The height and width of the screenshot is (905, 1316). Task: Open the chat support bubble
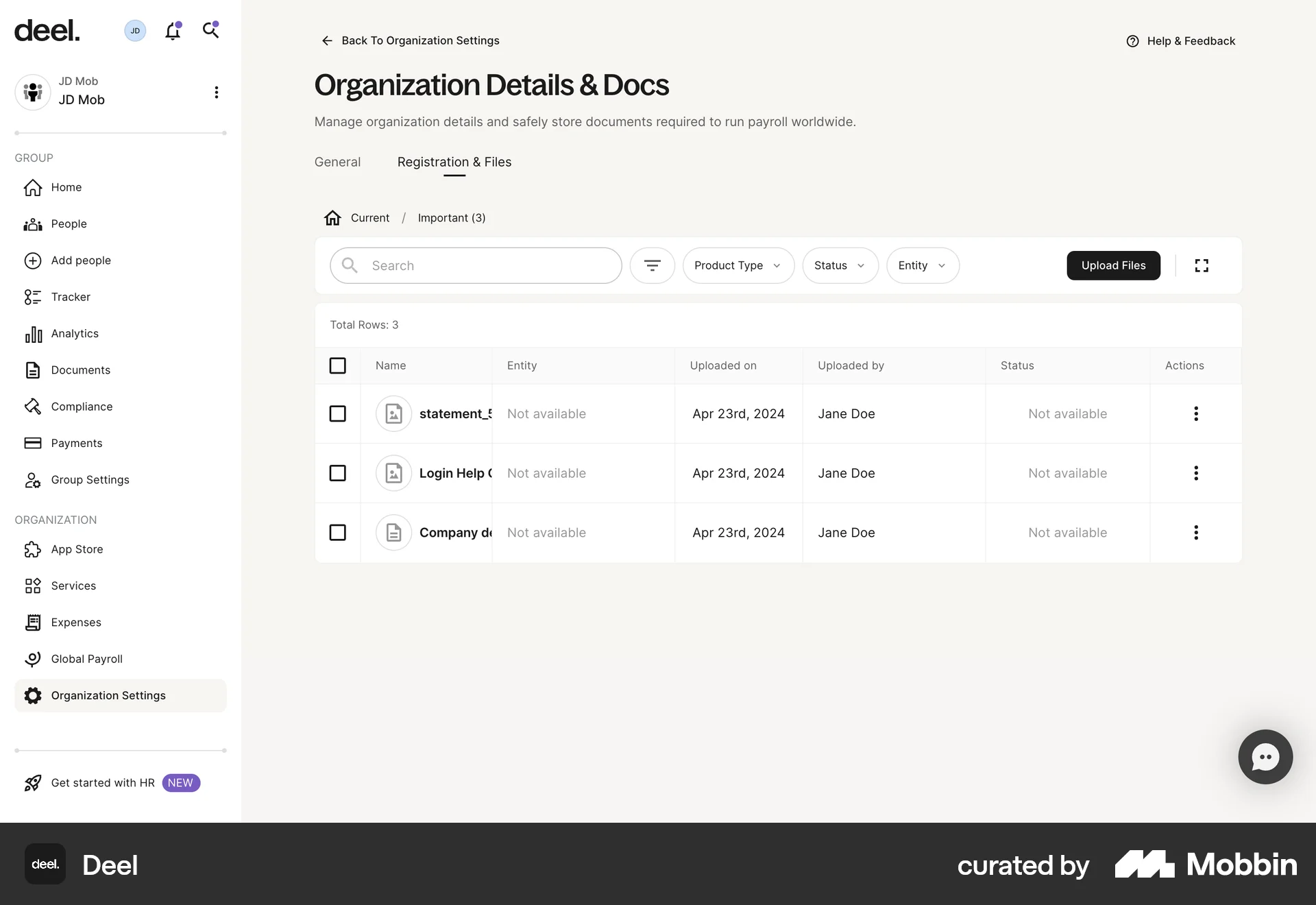click(x=1265, y=756)
